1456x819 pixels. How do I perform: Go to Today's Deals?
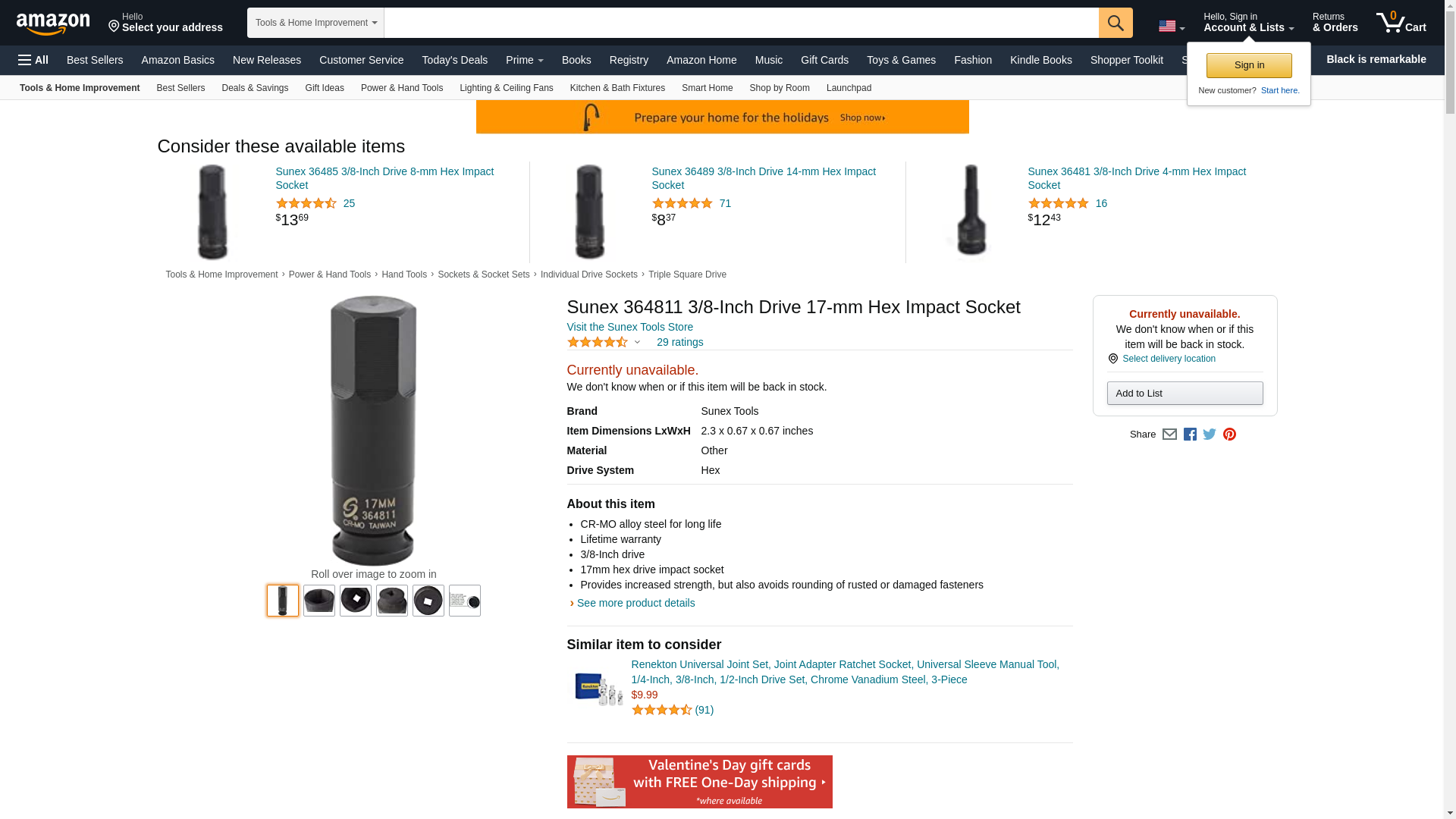(x=455, y=60)
